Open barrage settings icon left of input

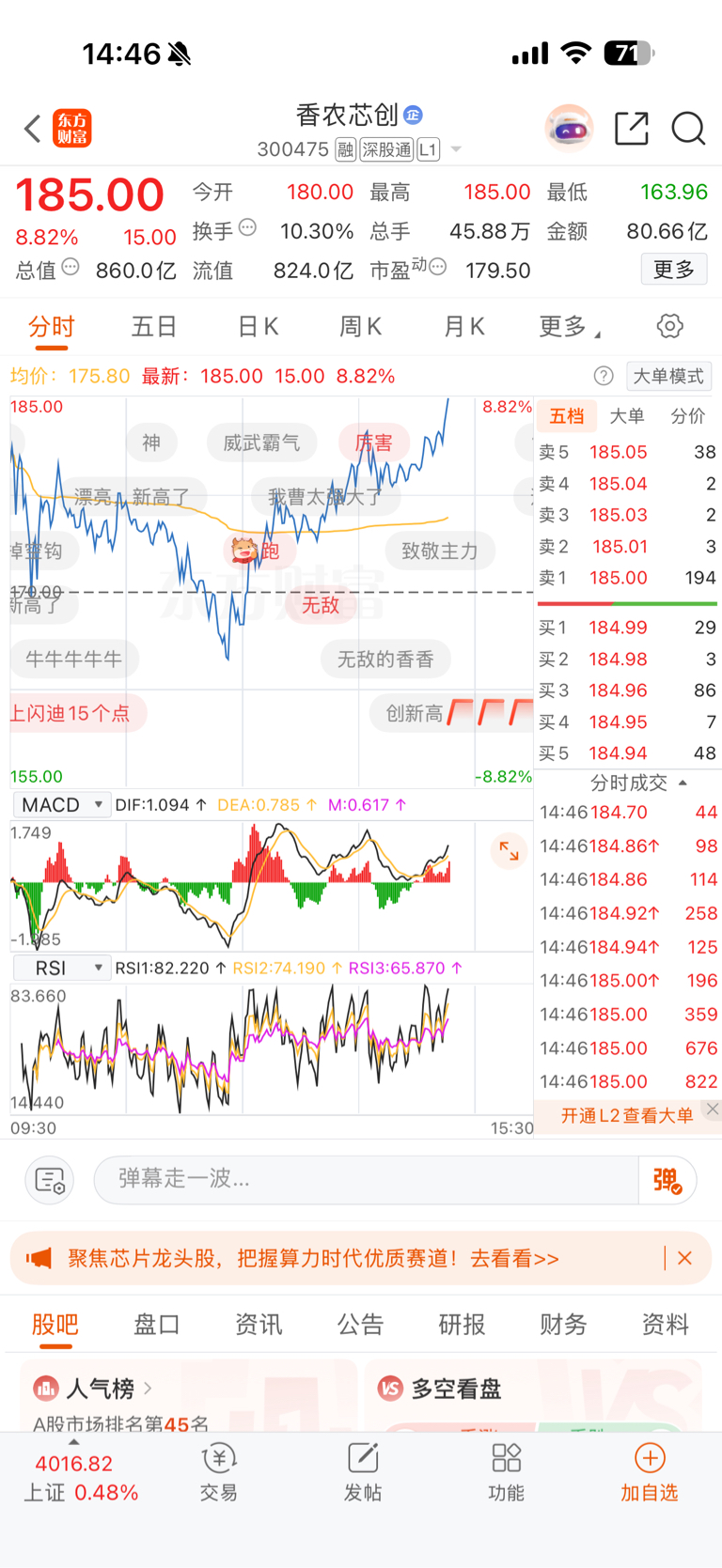pos(49,1180)
